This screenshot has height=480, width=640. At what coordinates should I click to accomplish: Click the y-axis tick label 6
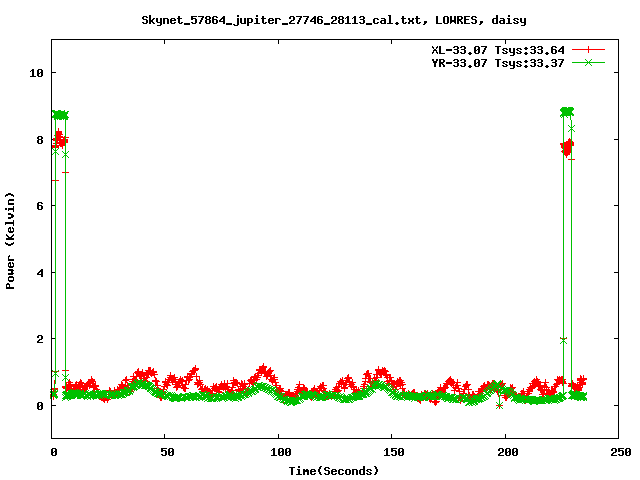click(x=40, y=206)
